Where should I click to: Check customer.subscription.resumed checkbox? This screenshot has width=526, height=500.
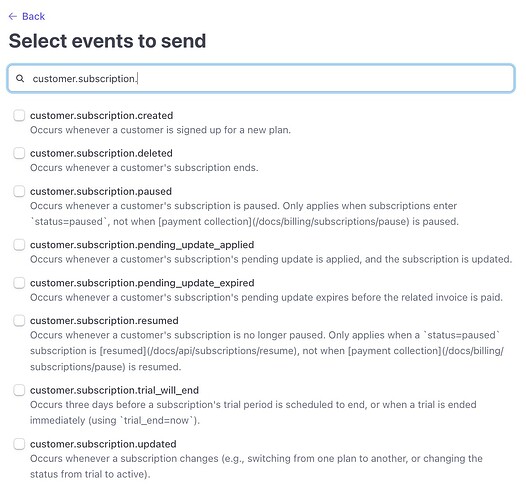pyautogui.click(x=19, y=320)
